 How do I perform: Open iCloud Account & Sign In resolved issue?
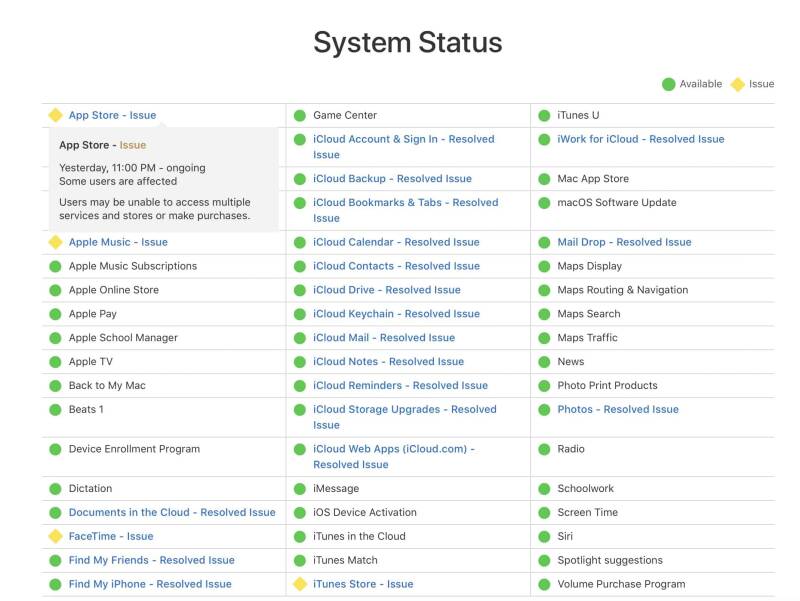pos(404,147)
